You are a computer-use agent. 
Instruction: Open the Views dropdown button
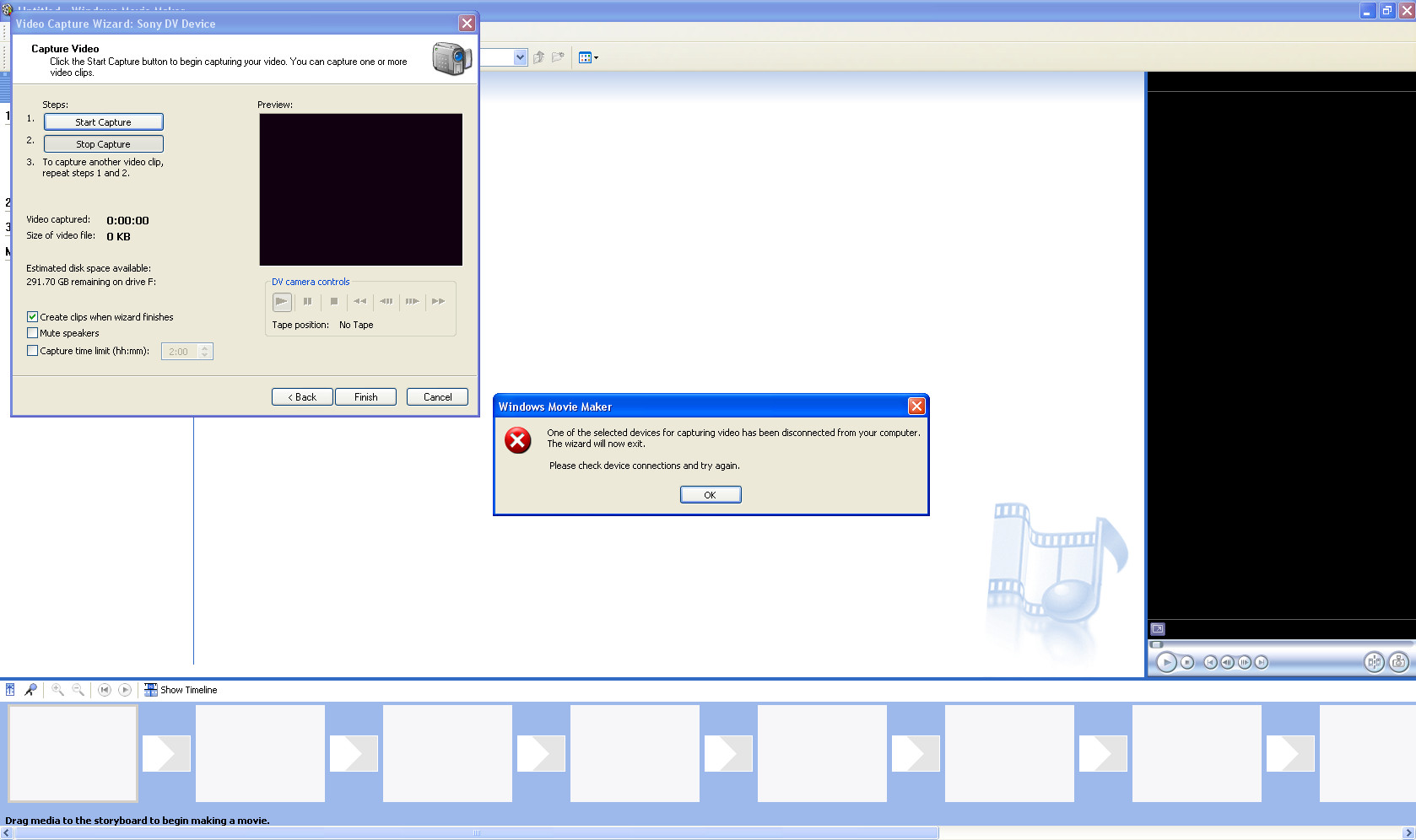(x=589, y=57)
